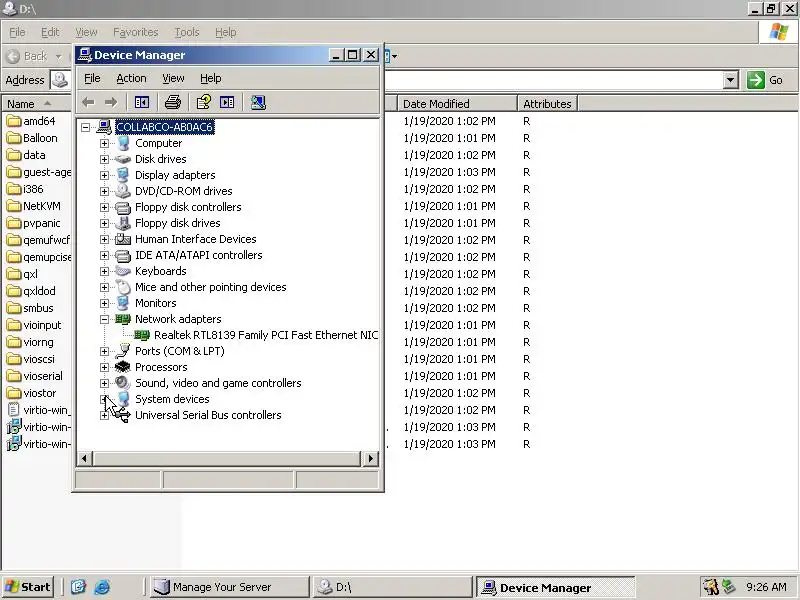Expand the Ports (COM & LPT) node
Viewport: 800px width, 600px height.
(104, 352)
